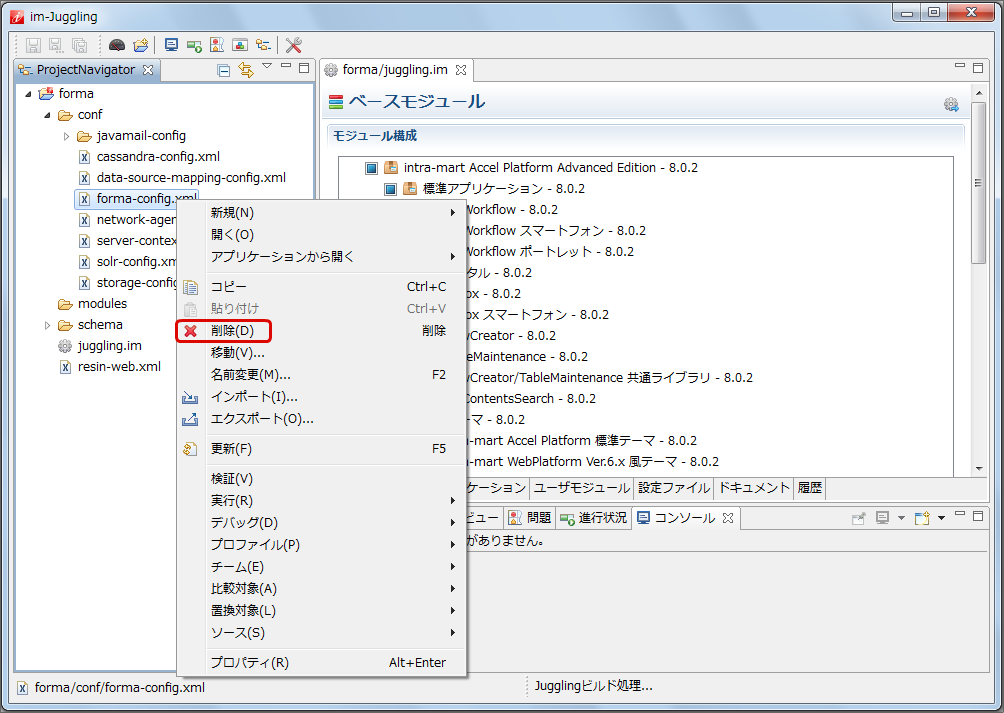Click the progress view toolbar icon

[194, 45]
